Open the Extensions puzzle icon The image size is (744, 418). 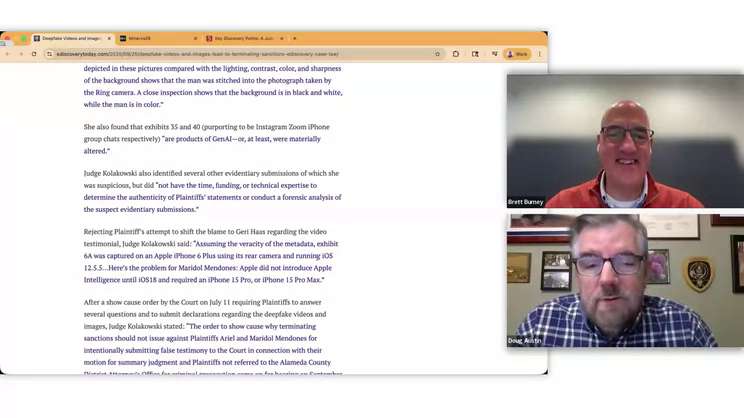click(x=456, y=54)
